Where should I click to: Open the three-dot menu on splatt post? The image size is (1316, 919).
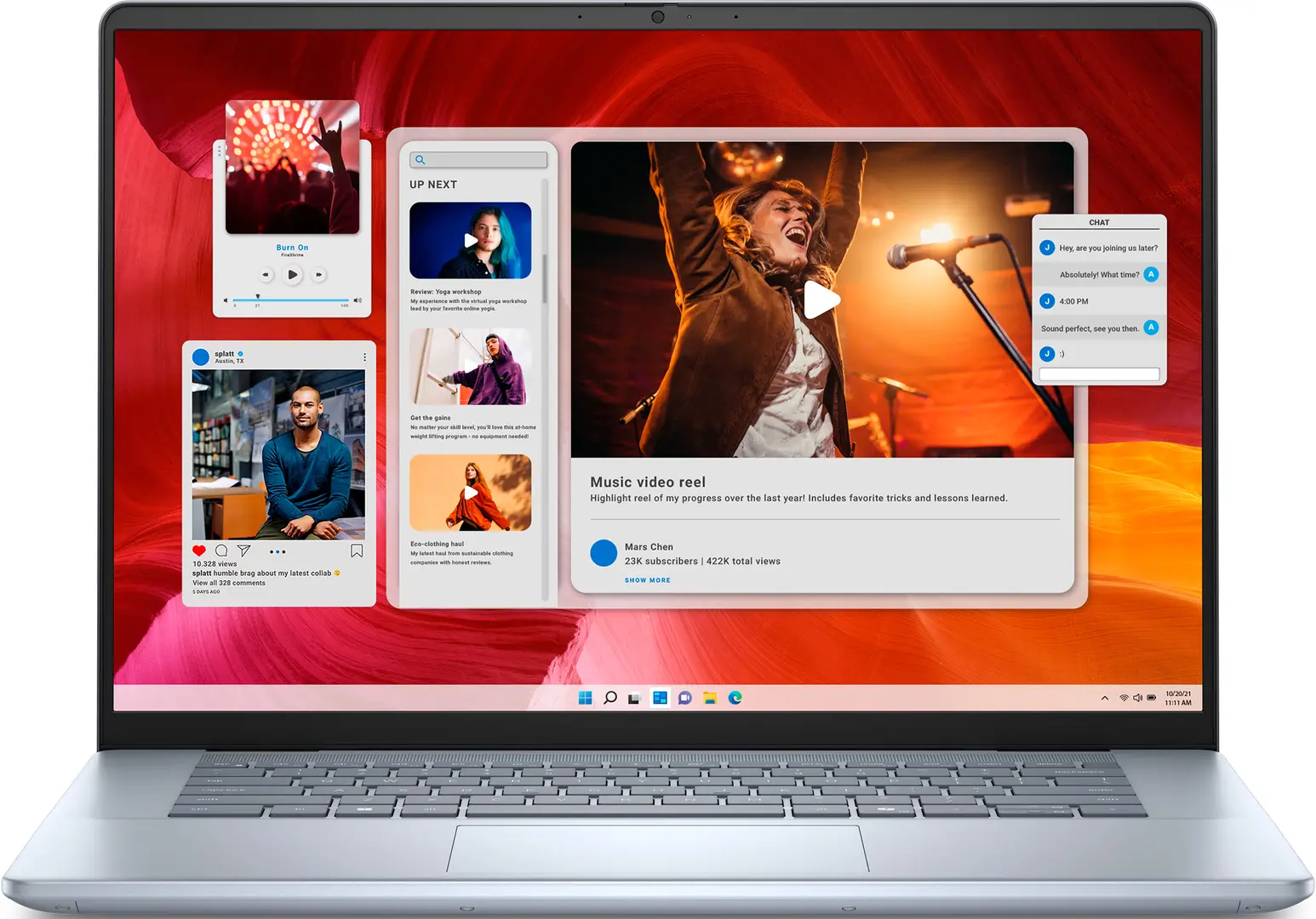coord(364,357)
